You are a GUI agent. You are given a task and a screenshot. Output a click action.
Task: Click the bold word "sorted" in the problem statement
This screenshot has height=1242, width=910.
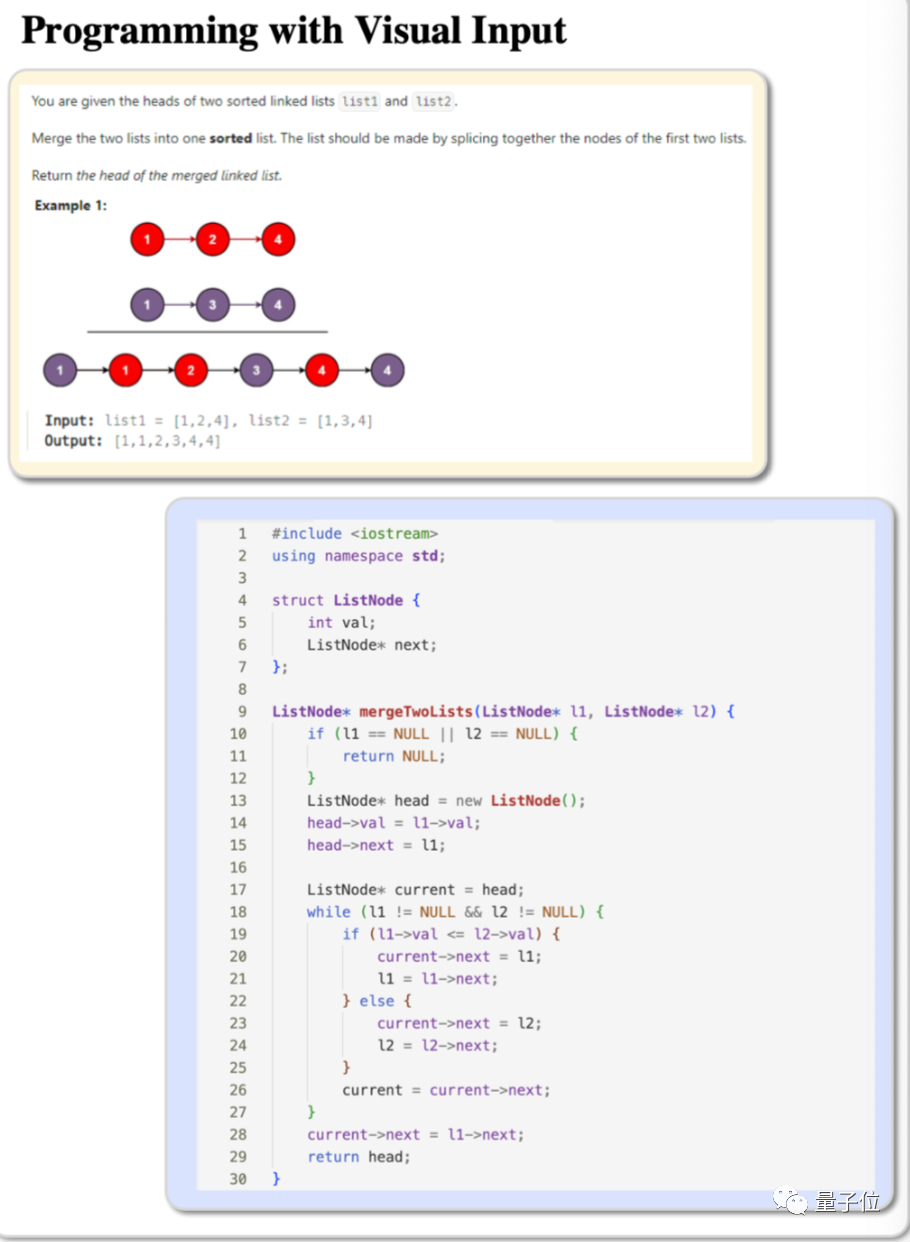coord(230,138)
